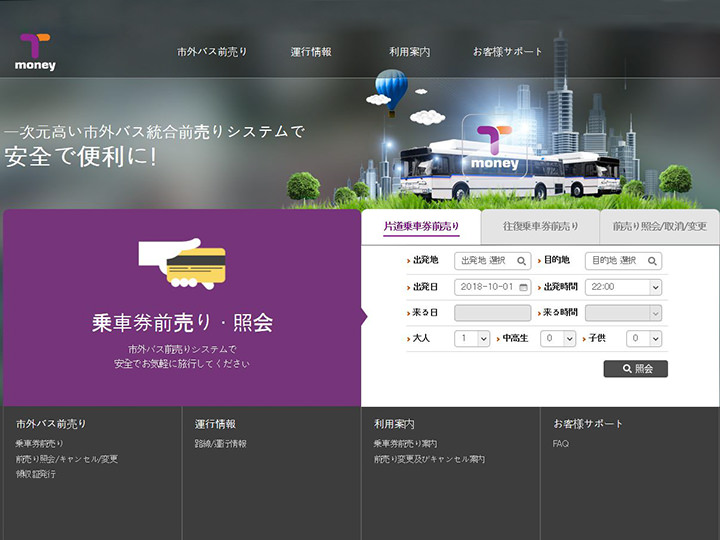Click the hand holding card icon
The height and width of the screenshot is (540, 720).
click(x=182, y=263)
